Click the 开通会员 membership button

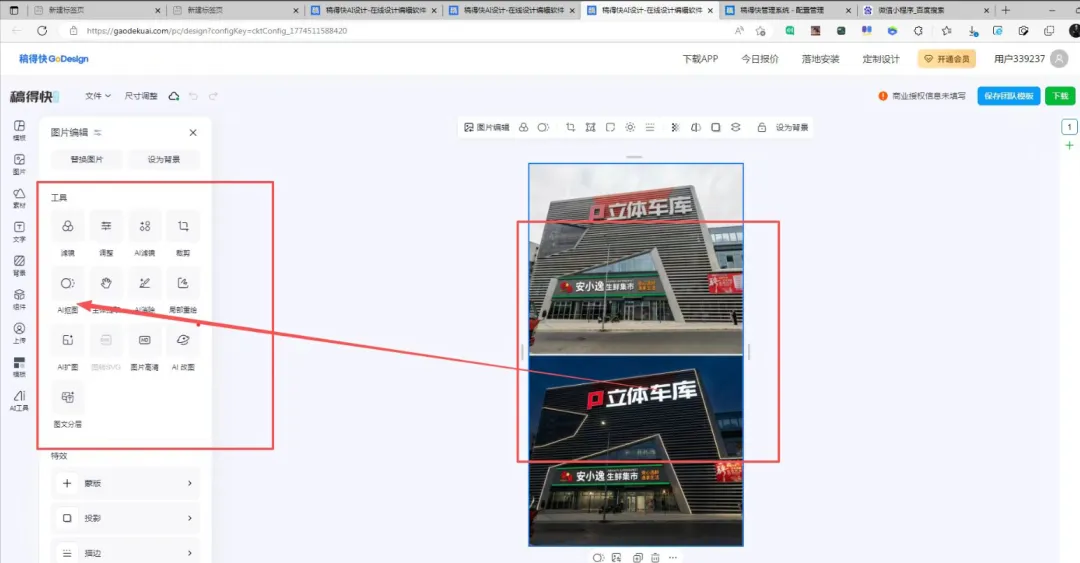coord(946,59)
